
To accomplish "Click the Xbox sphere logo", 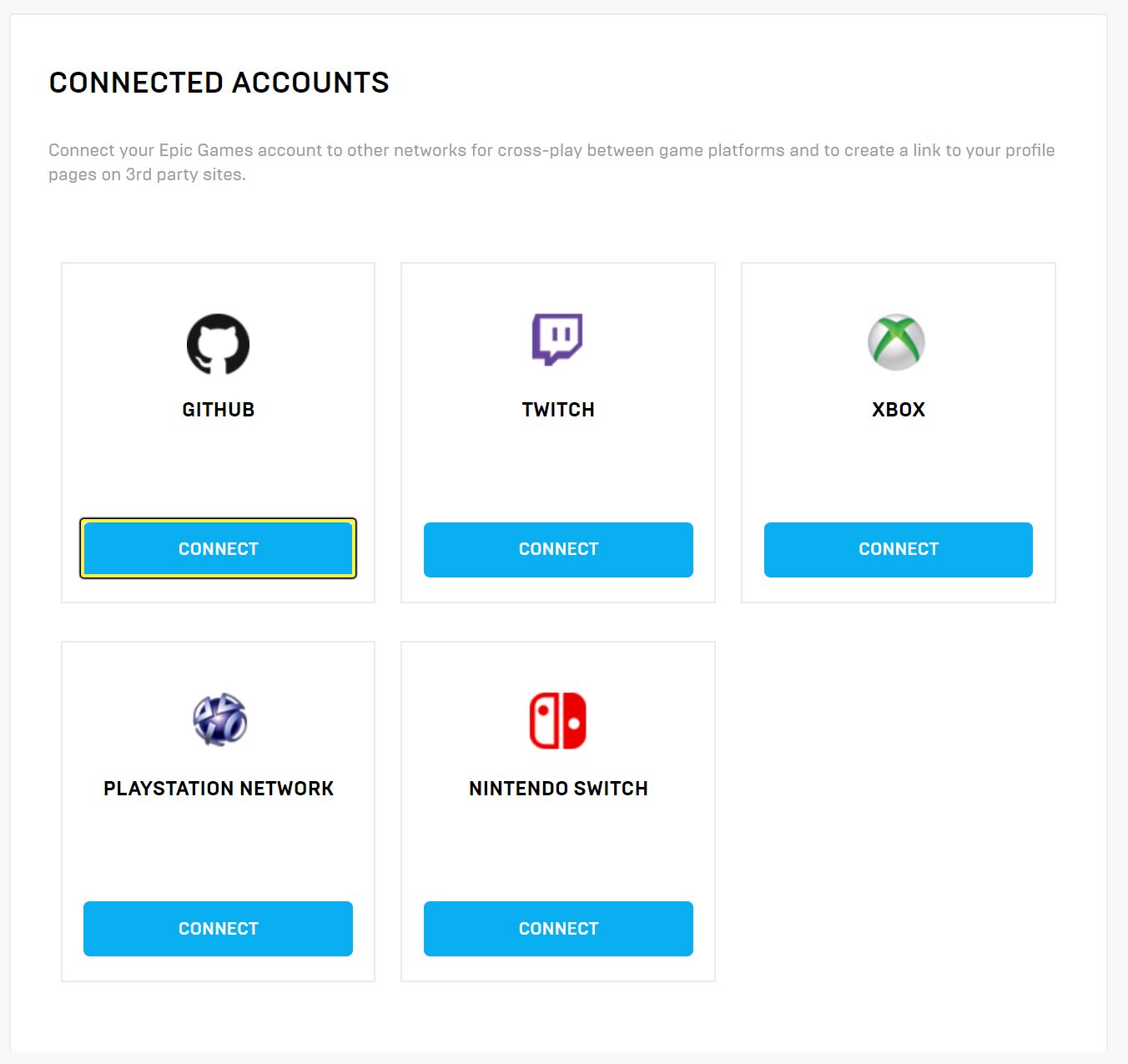I will click(x=898, y=341).
